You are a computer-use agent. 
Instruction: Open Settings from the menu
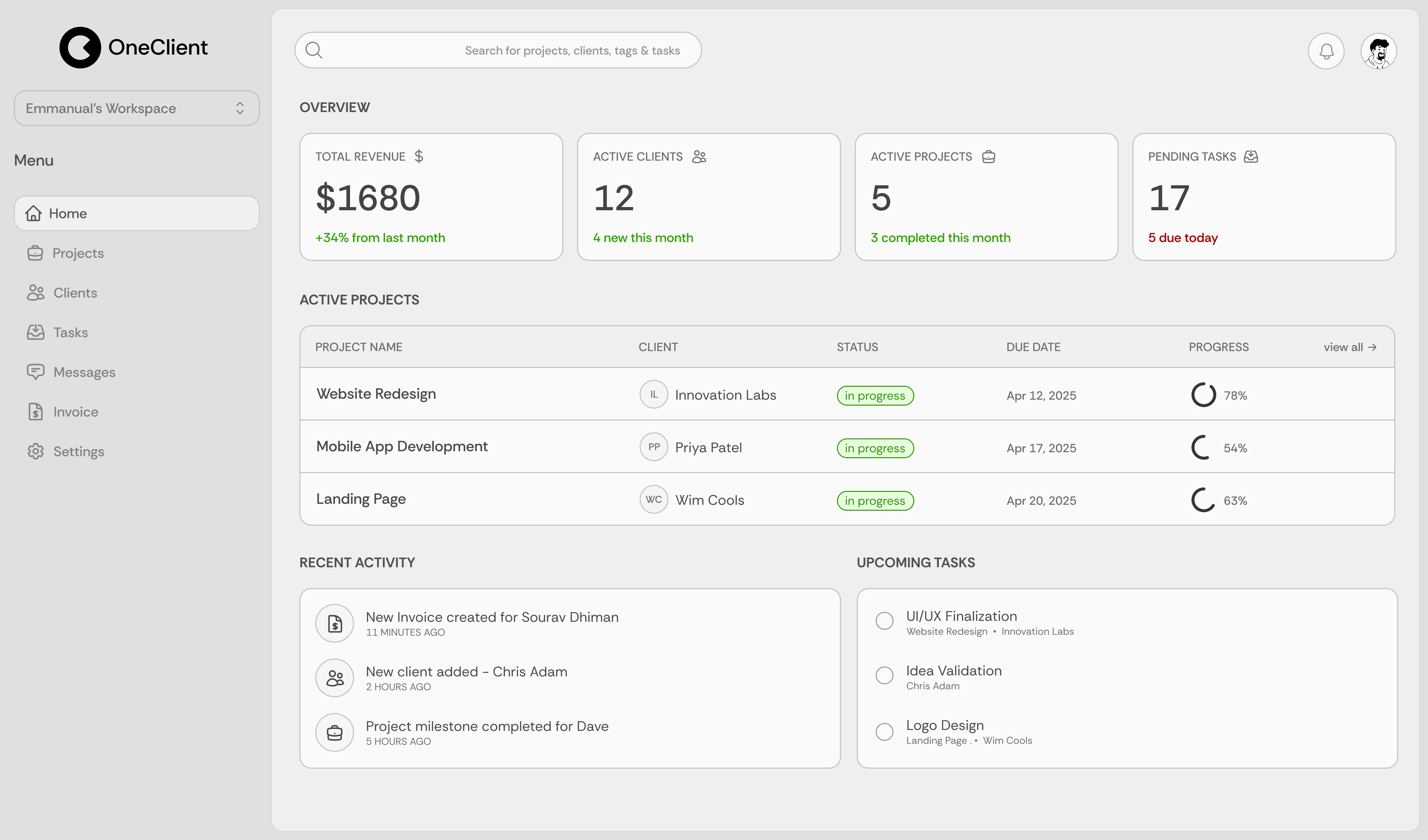79,451
